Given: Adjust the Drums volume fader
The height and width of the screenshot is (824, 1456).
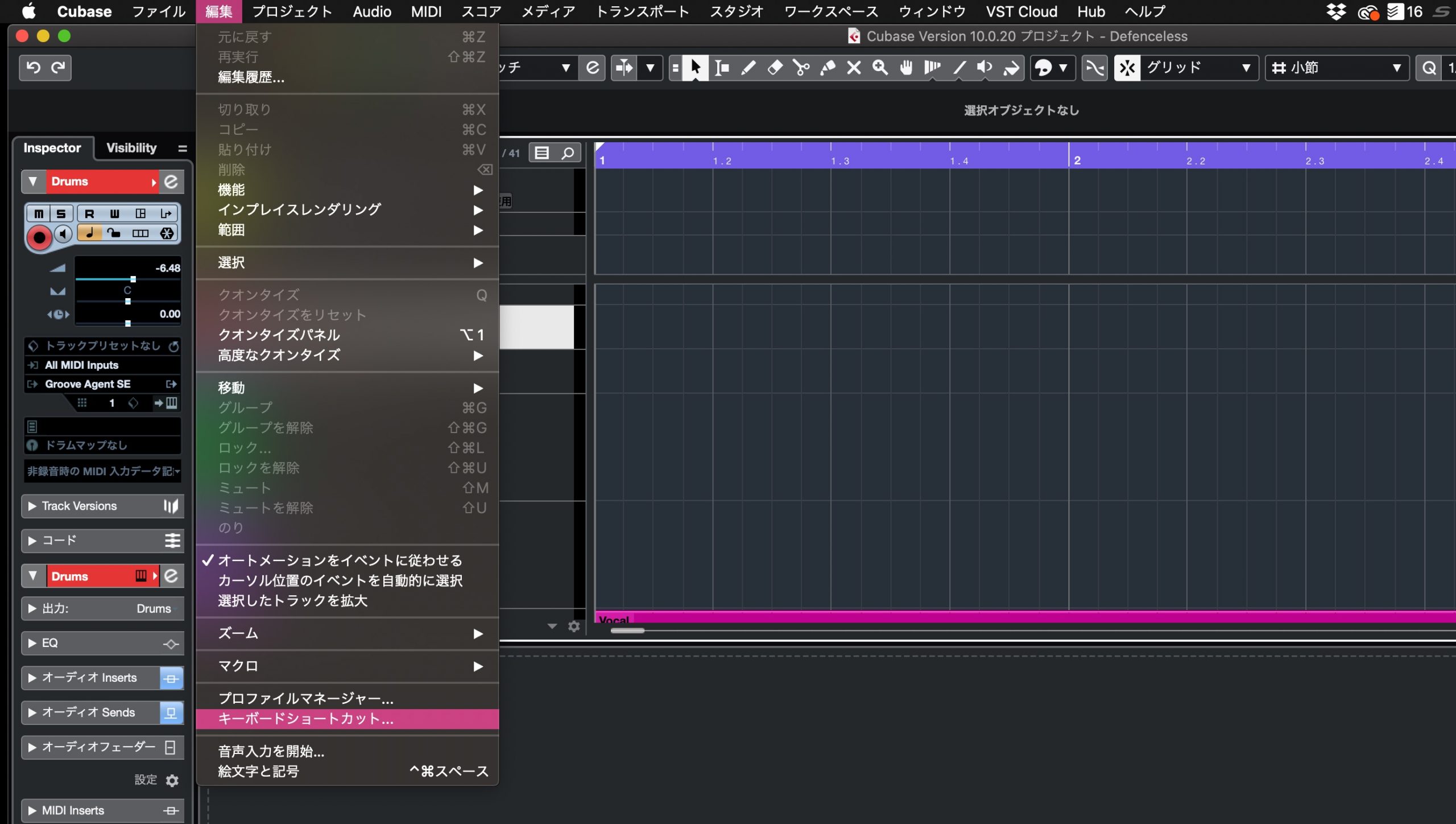Looking at the screenshot, I should tap(128, 279).
